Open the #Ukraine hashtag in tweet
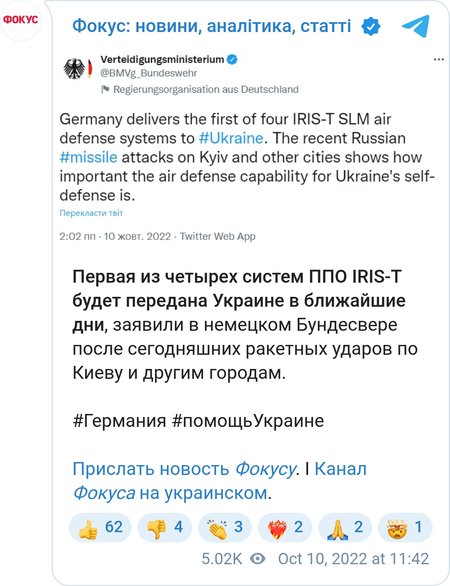Image resolution: width=450 pixels, height=586 pixels. click(x=231, y=138)
